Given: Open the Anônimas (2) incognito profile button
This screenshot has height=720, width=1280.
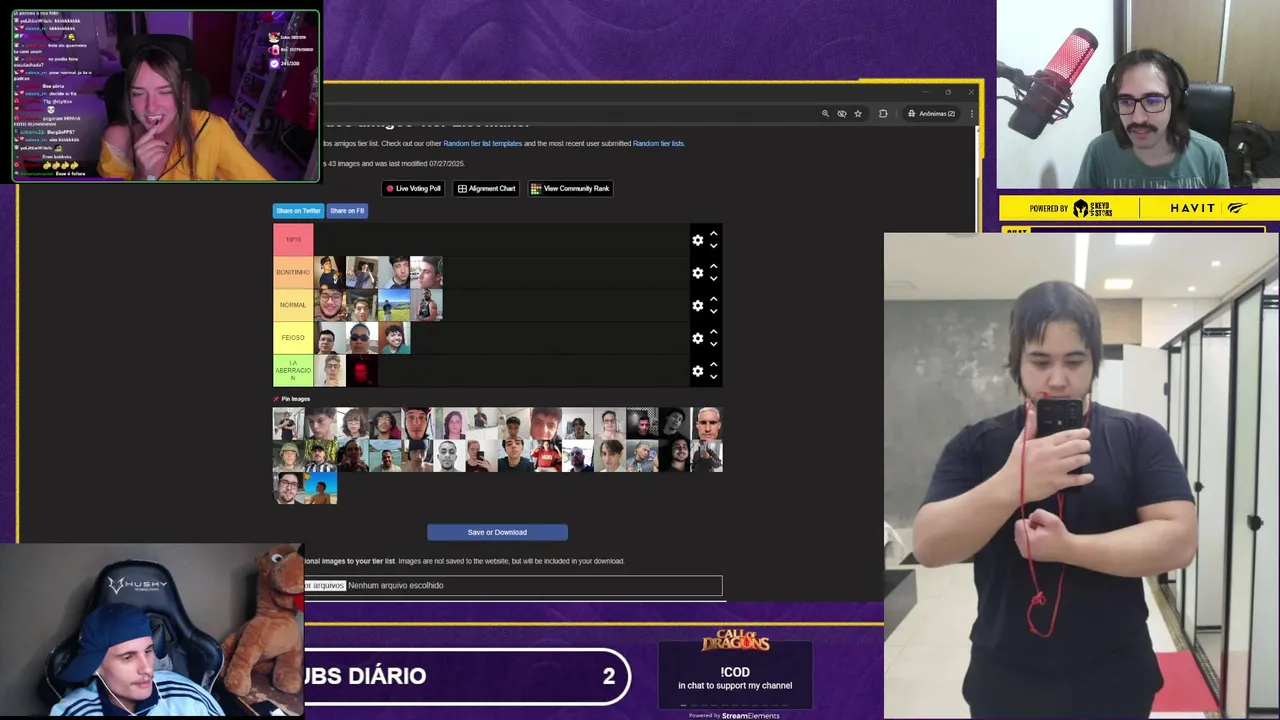Looking at the screenshot, I should (x=931, y=114).
